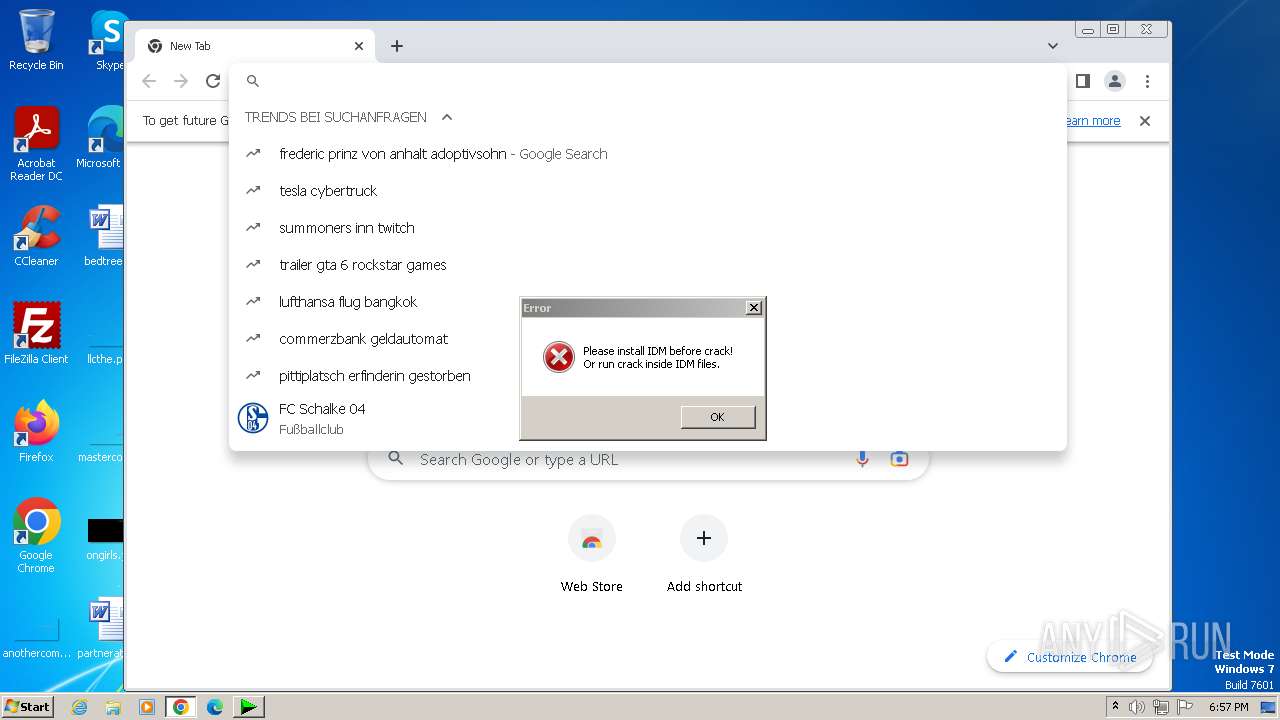Select suggestion pittiplatsch erfinderin gestorben
This screenshot has width=1280, height=720.
coord(648,376)
